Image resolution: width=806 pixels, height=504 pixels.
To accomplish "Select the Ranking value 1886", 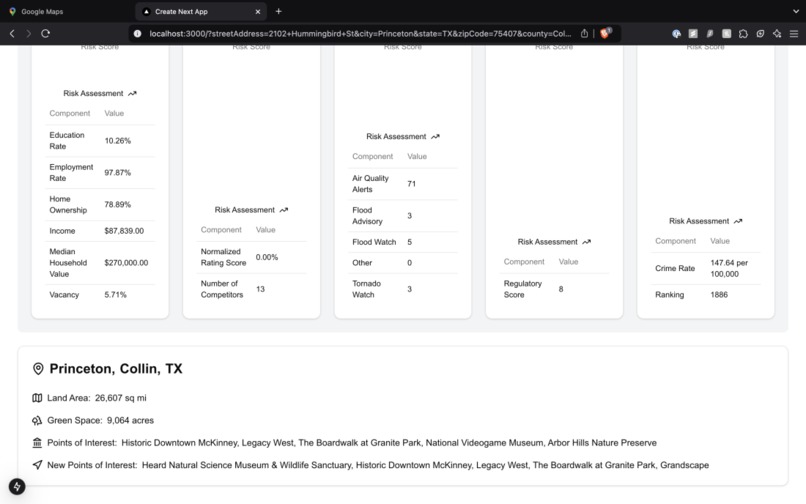I will (719, 295).
